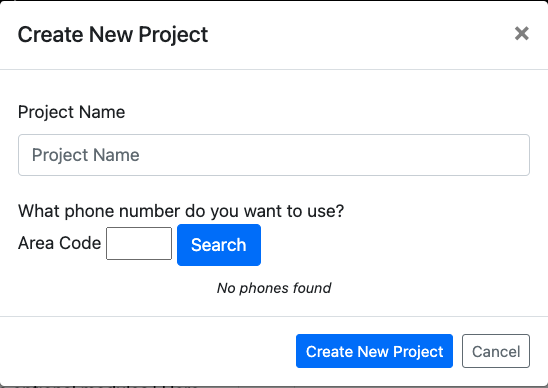
Task: Submit the form via Create New Project
Action: coord(374,351)
